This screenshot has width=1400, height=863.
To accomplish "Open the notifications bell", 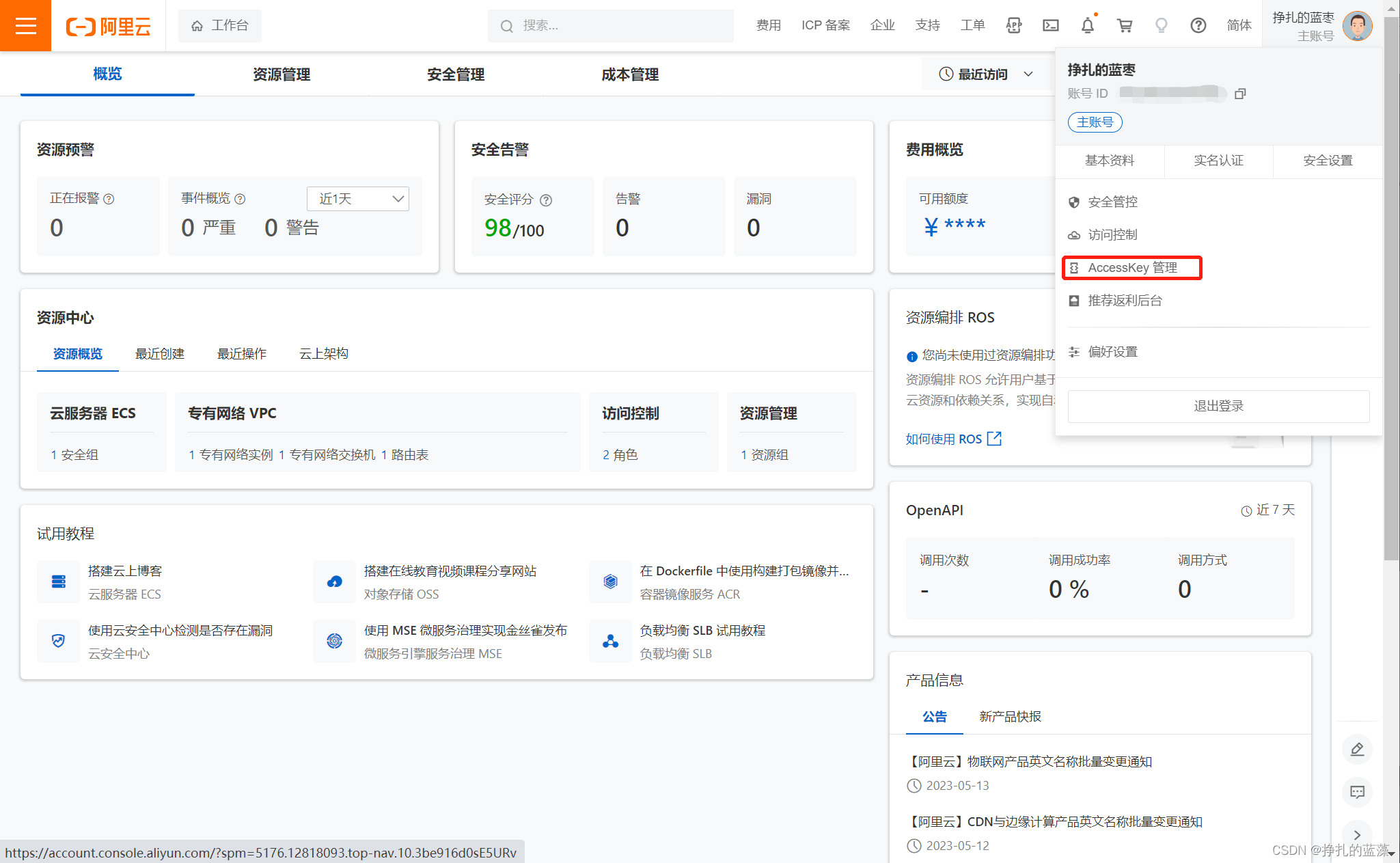I will coord(1088,25).
